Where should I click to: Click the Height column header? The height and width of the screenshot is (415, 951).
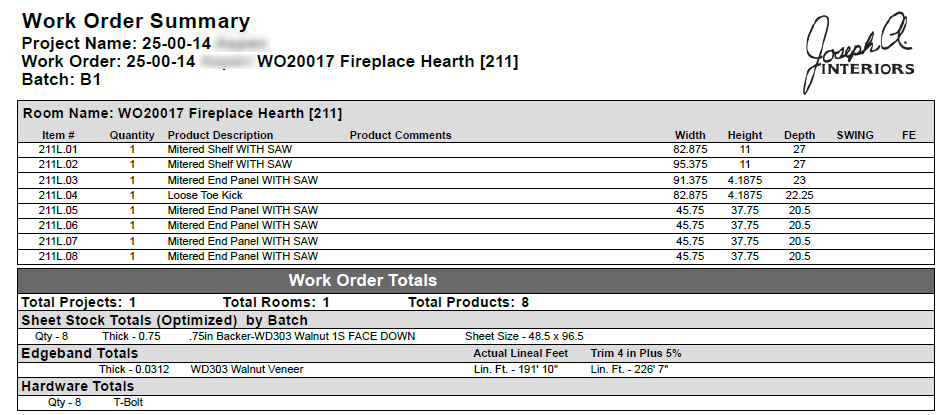pyautogui.click(x=745, y=135)
